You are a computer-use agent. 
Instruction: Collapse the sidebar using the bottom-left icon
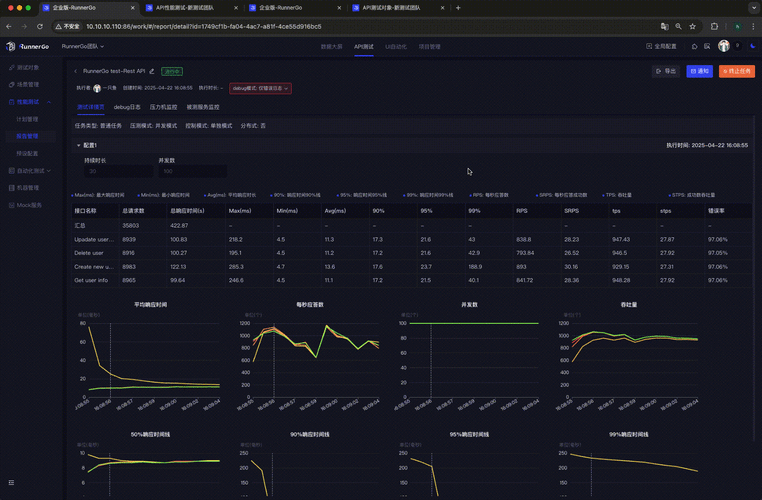click(x=10, y=482)
